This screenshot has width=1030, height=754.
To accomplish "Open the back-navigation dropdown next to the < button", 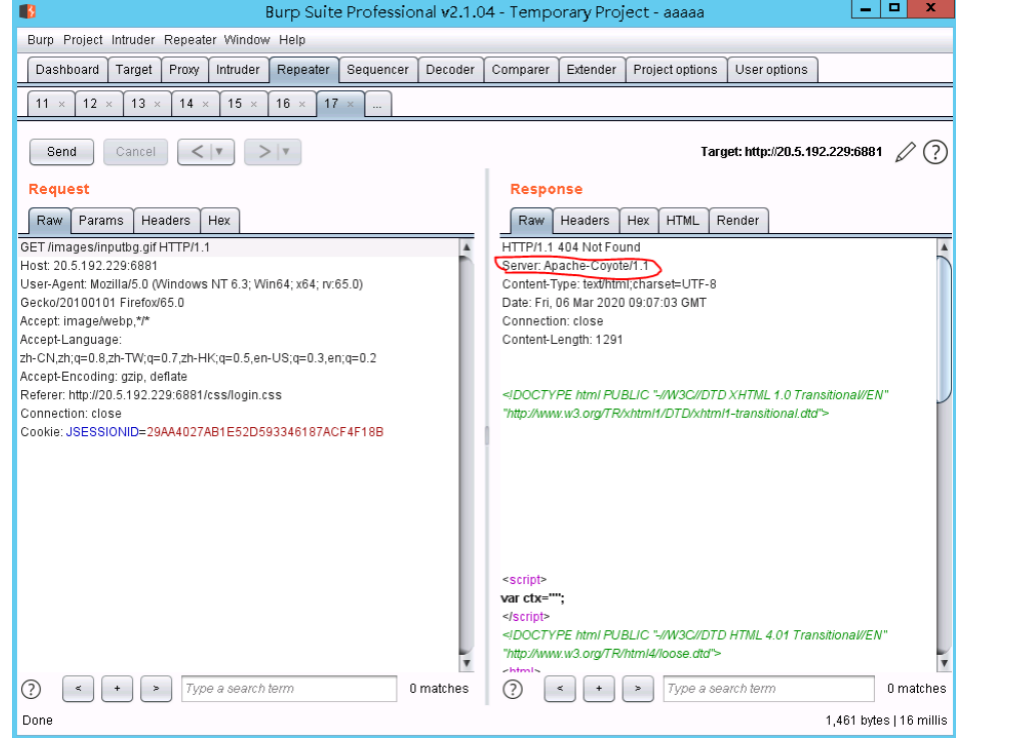I will click(x=219, y=151).
